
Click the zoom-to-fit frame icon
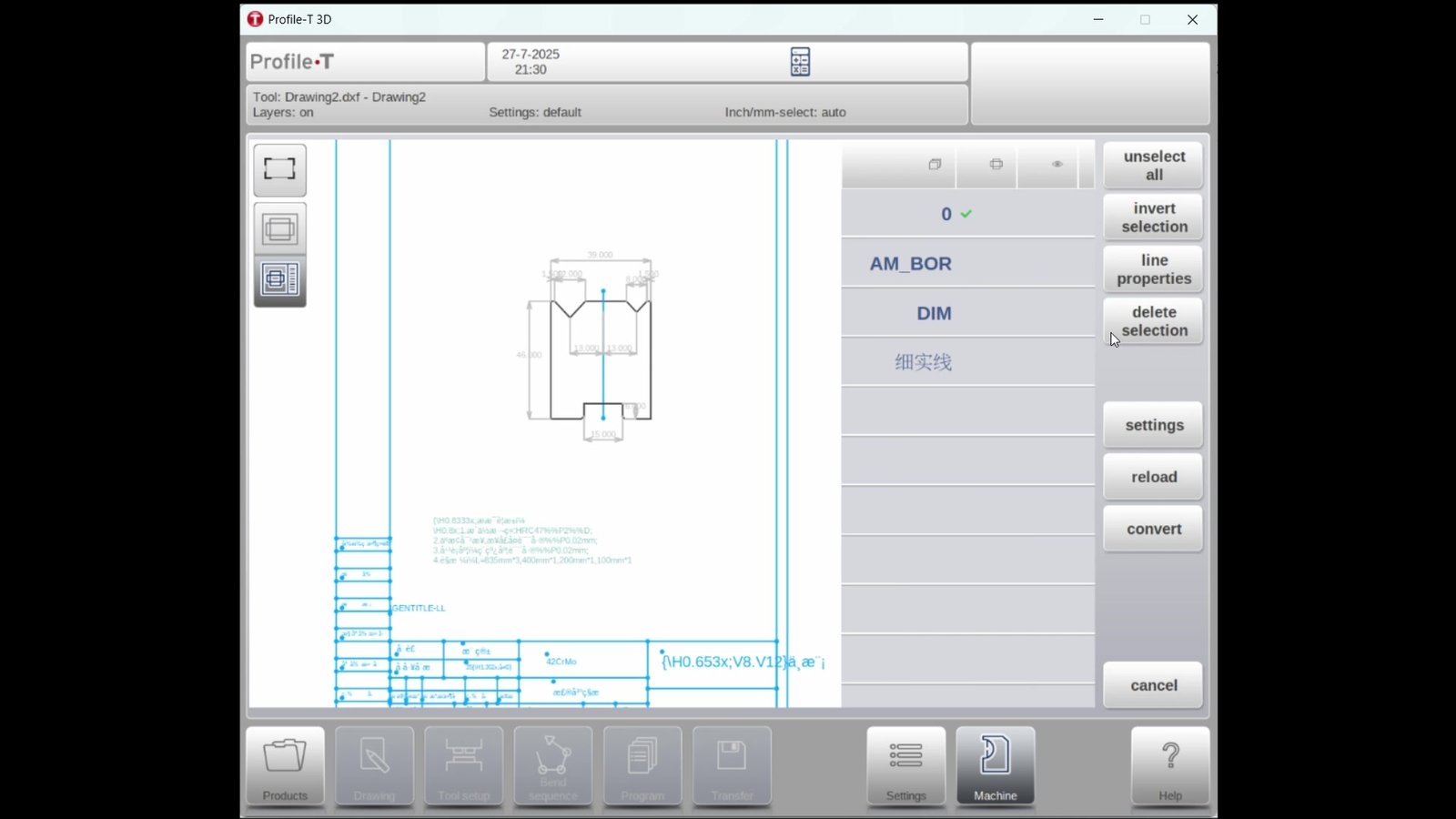coord(279,169)
